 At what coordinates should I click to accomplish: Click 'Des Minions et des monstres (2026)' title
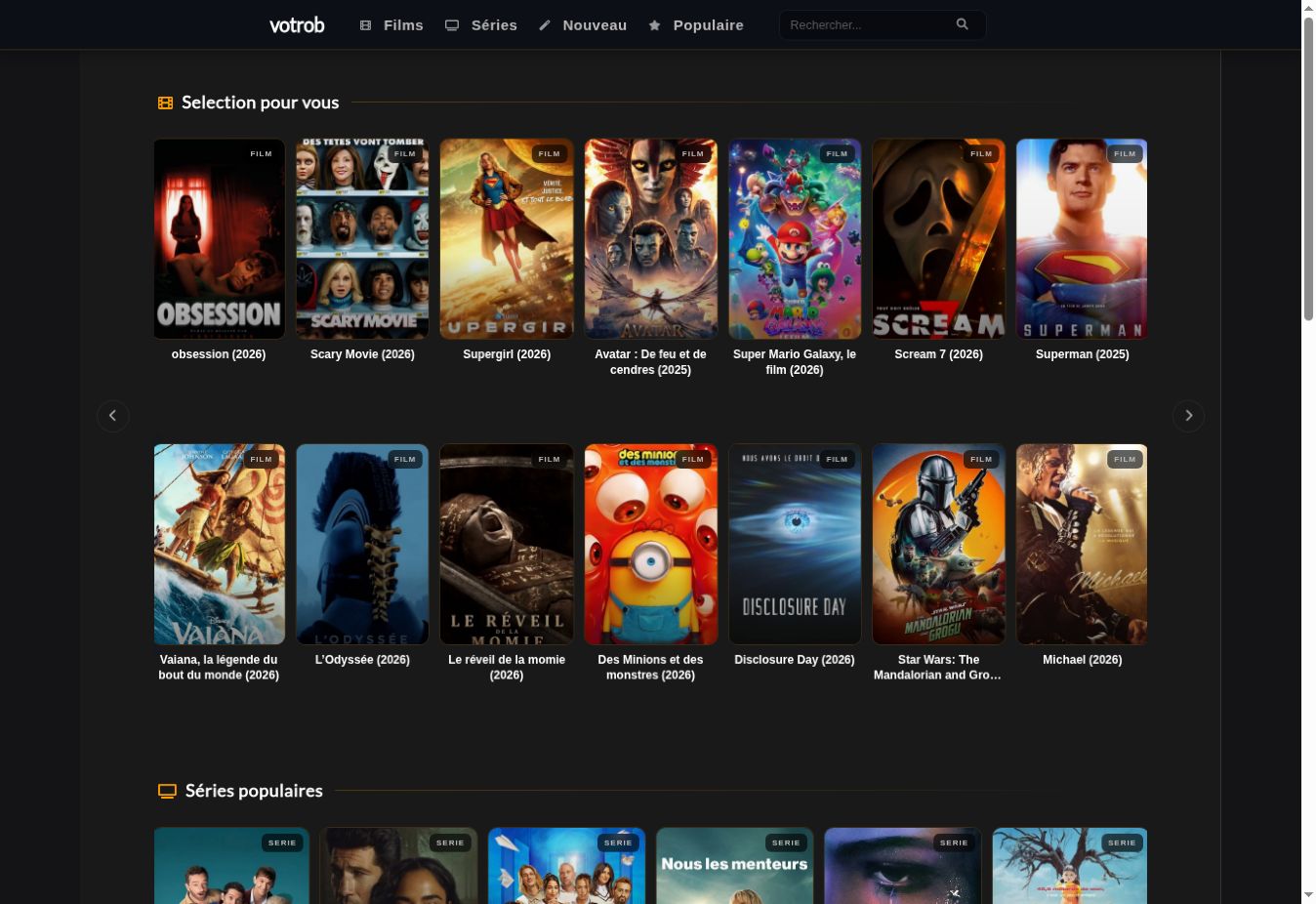[x=650, y=668]
